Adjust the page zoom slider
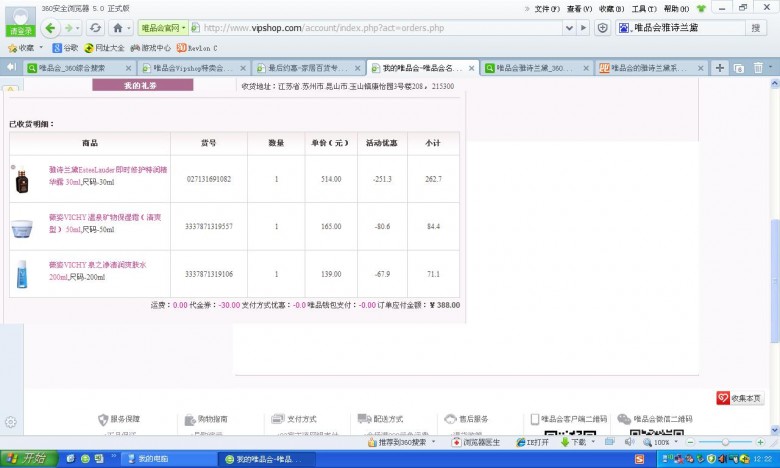 coord(725,442)
